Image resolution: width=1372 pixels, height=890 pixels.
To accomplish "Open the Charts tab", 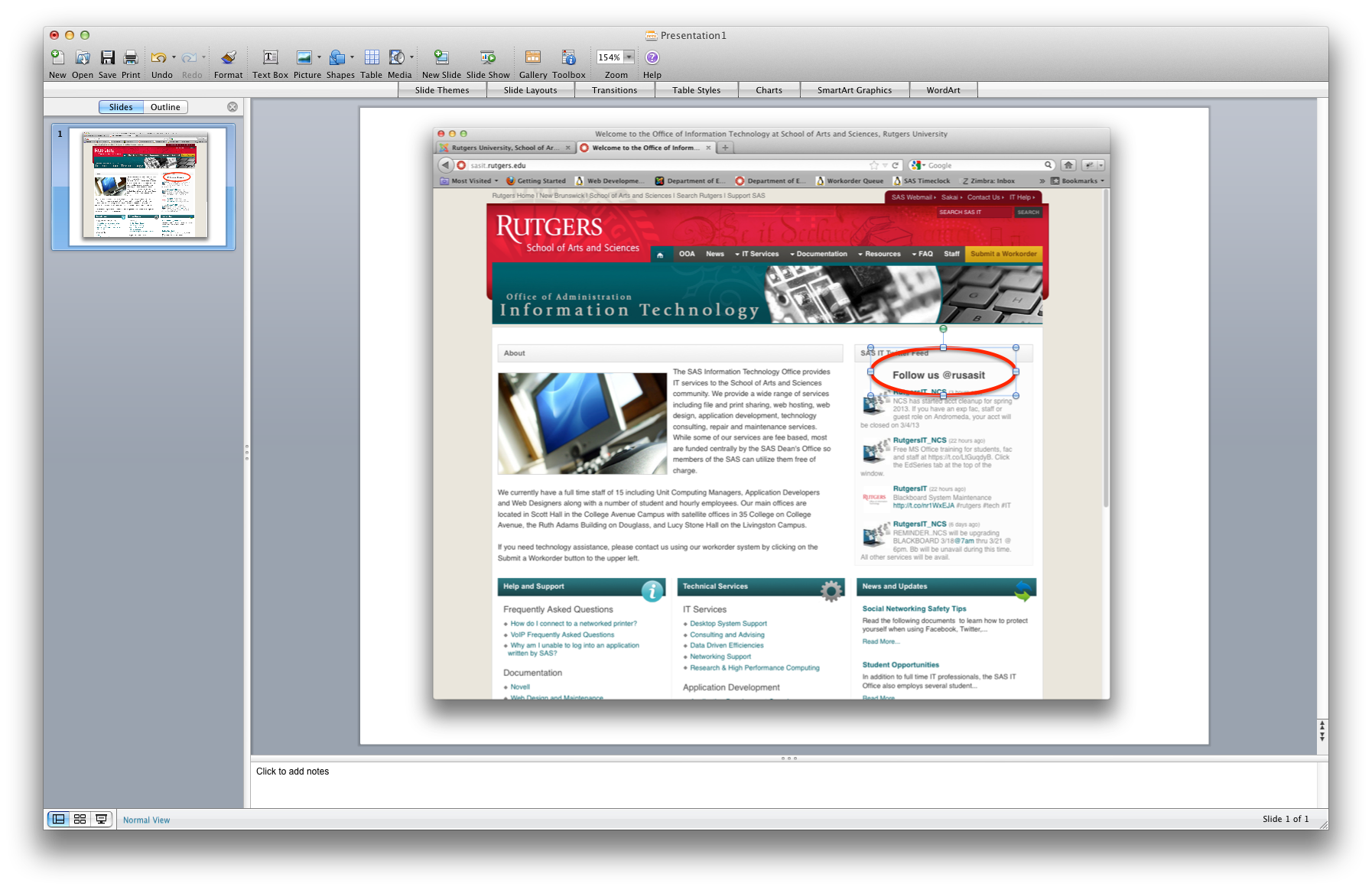I will coord(769,90).
